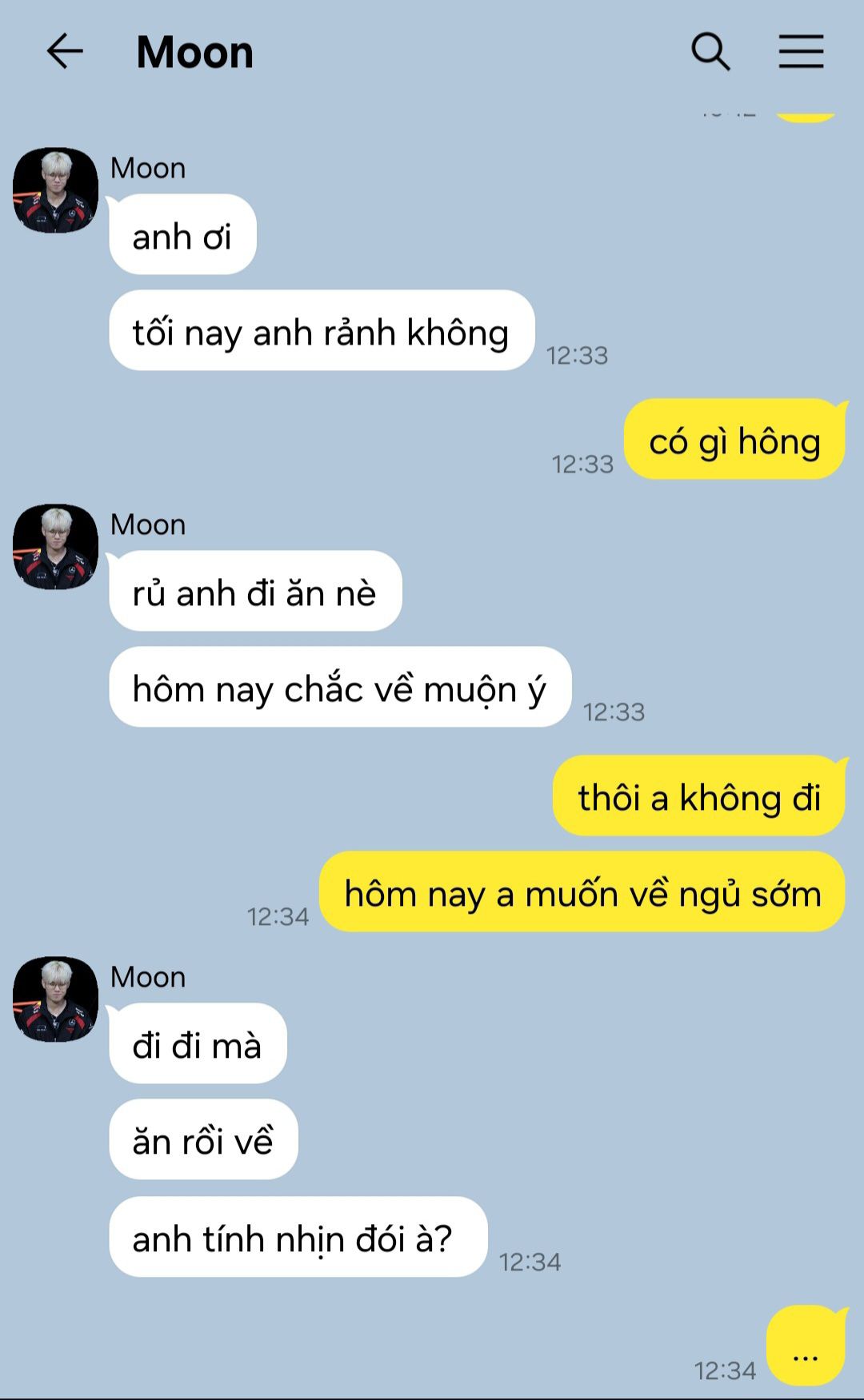864x1400 pixels.
Task: Click sender name 'Moon' above 'anh ơi'
Action: point(148,168)
